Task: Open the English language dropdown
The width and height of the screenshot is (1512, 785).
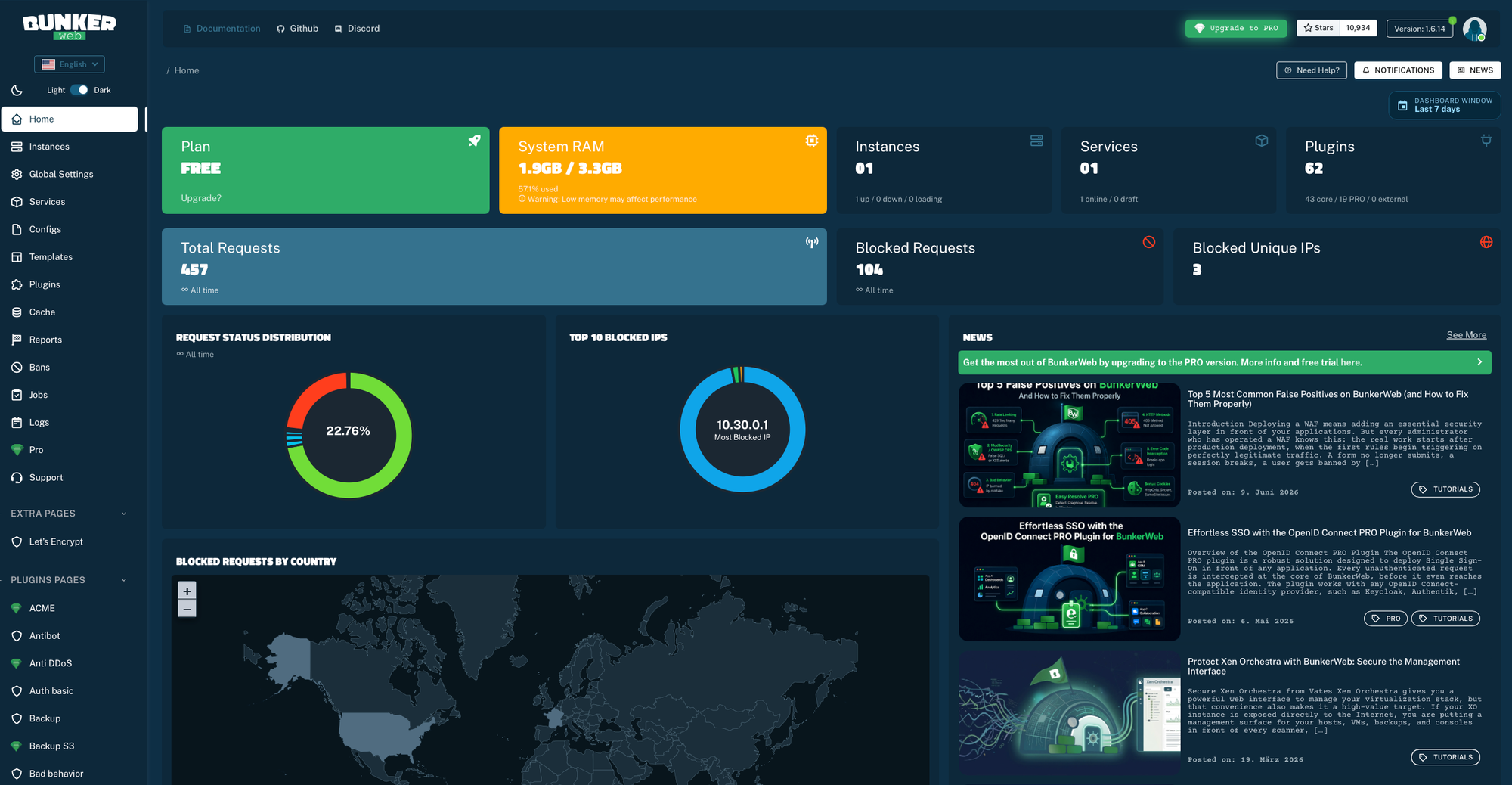Action: [70, 64]
